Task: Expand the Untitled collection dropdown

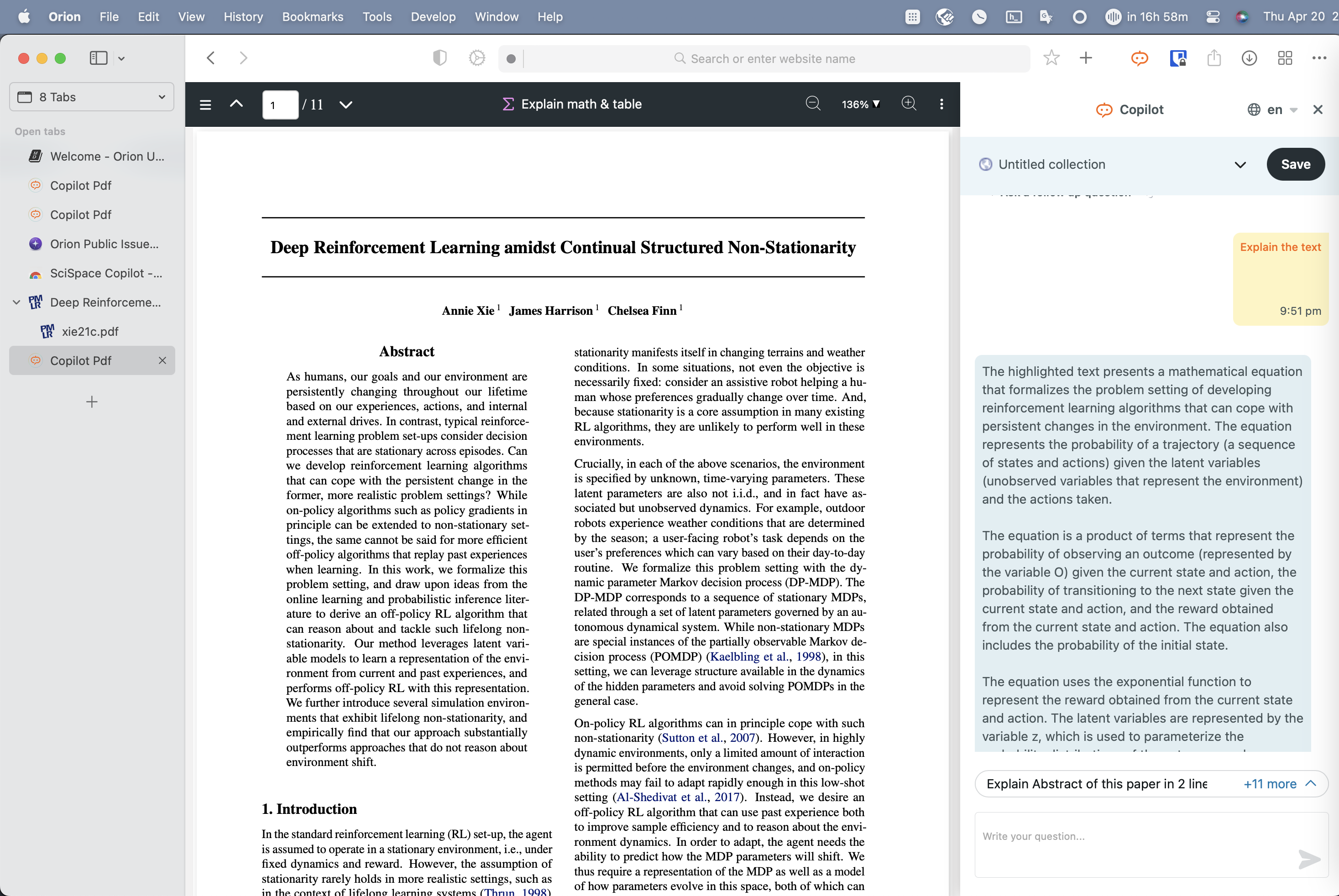Action: click(1240, 165)
